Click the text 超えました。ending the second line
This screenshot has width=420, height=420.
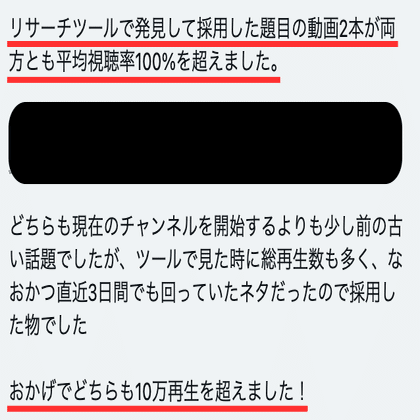click(x=236, y=62)
